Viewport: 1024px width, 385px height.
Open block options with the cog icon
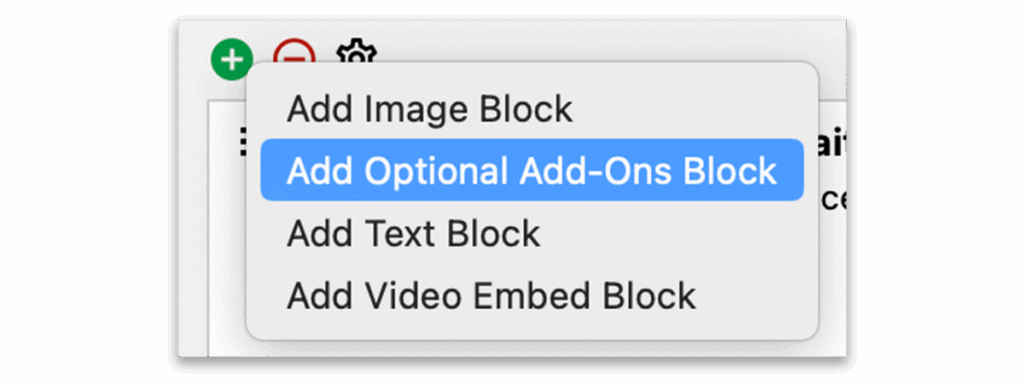click(356, 52)
